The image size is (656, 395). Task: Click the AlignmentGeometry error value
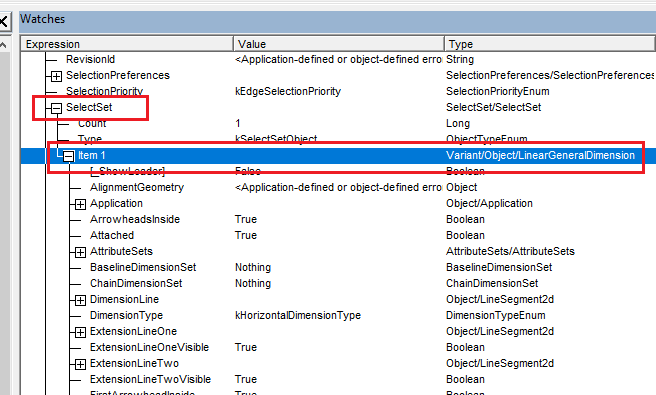338,187
